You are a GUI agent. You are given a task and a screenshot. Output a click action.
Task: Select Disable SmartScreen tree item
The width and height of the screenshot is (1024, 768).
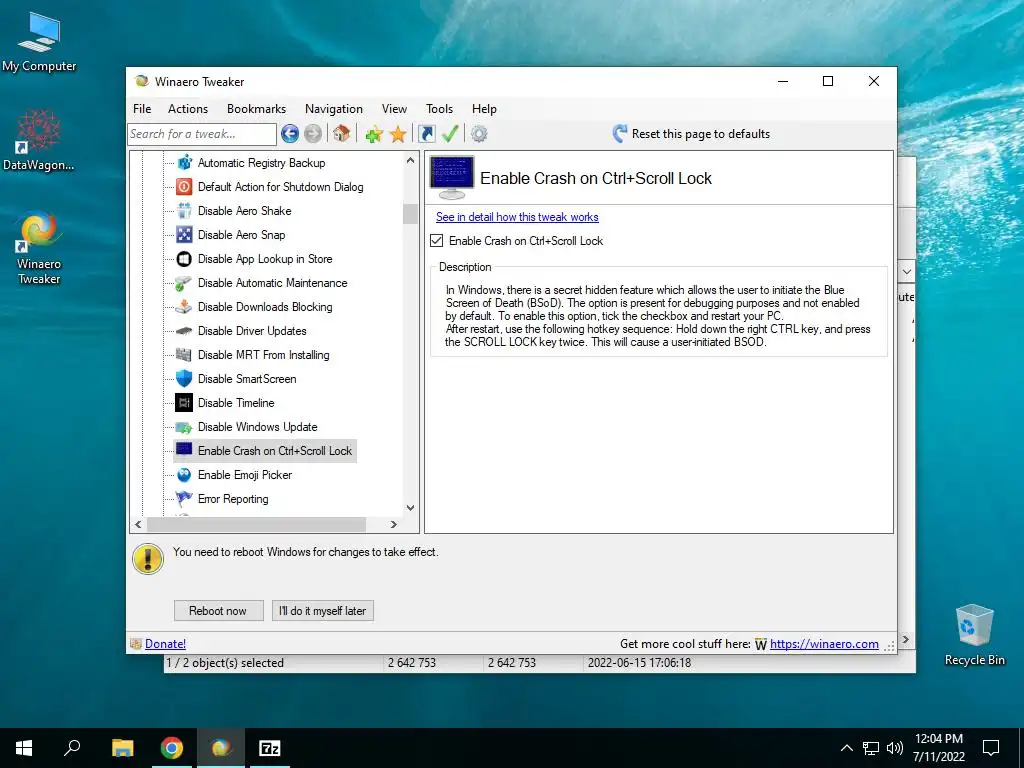(x=247, y=379)
